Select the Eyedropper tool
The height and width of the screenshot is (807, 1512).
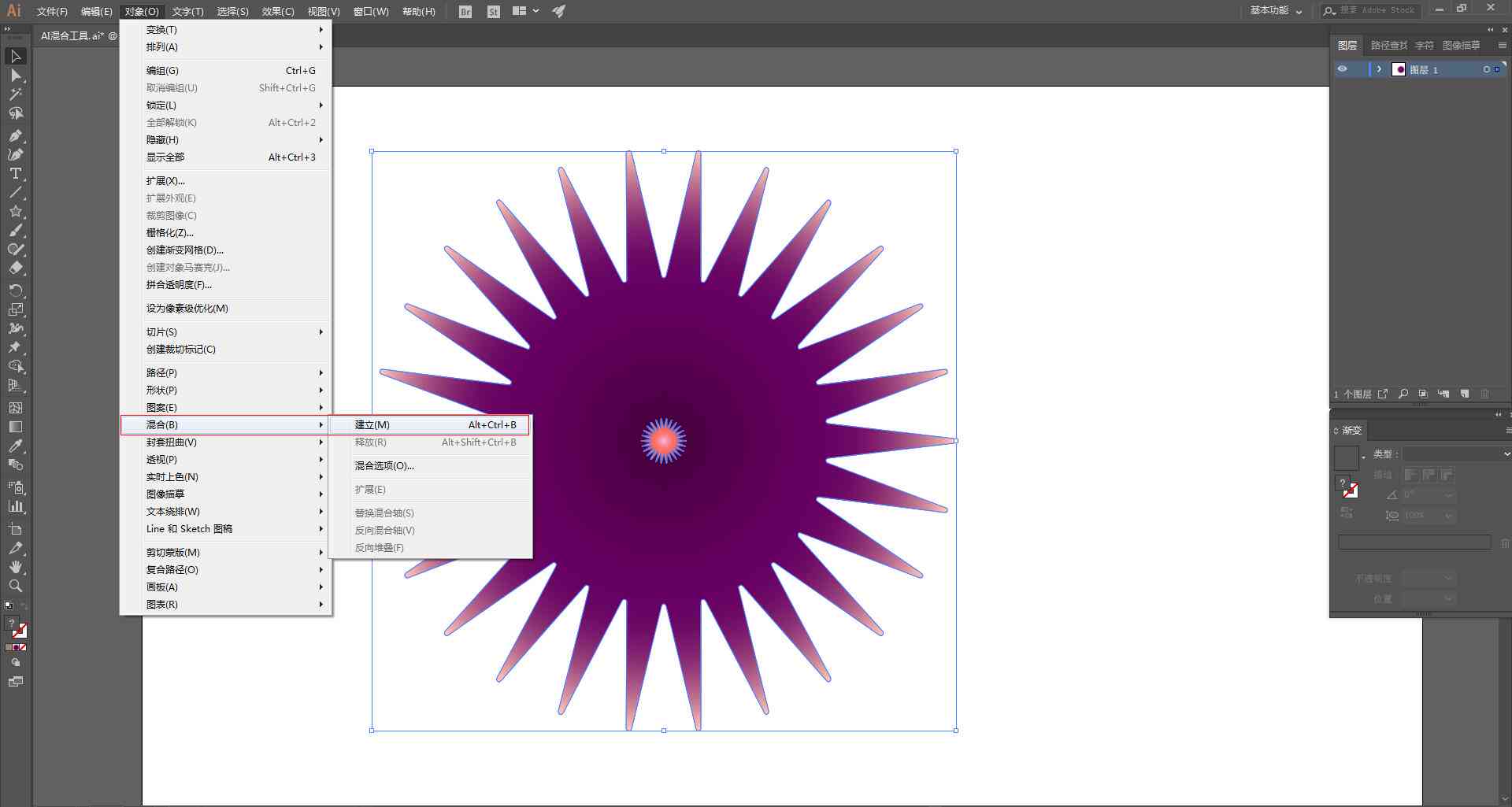coord(15,446)
